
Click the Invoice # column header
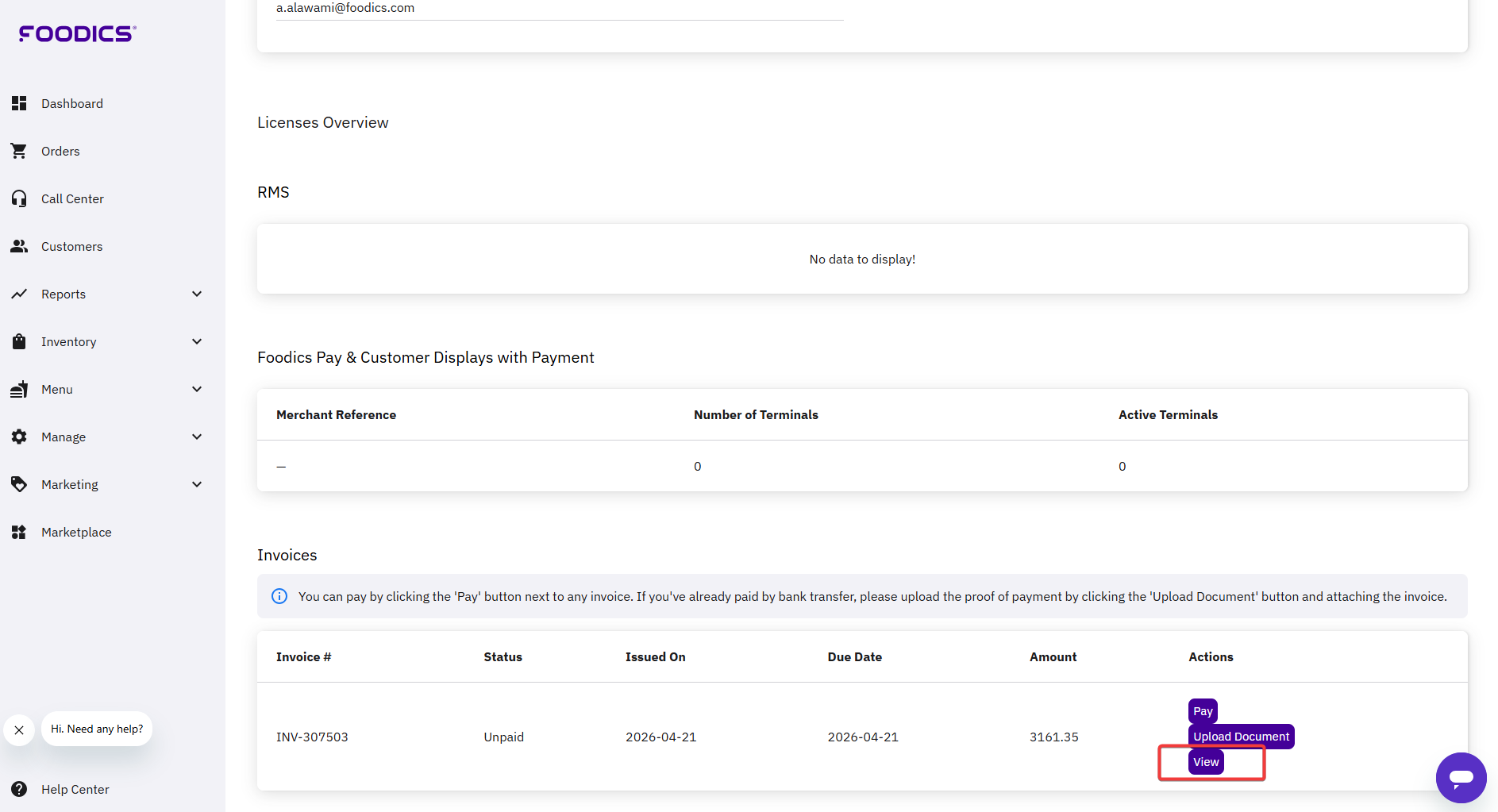pos(303,656)
